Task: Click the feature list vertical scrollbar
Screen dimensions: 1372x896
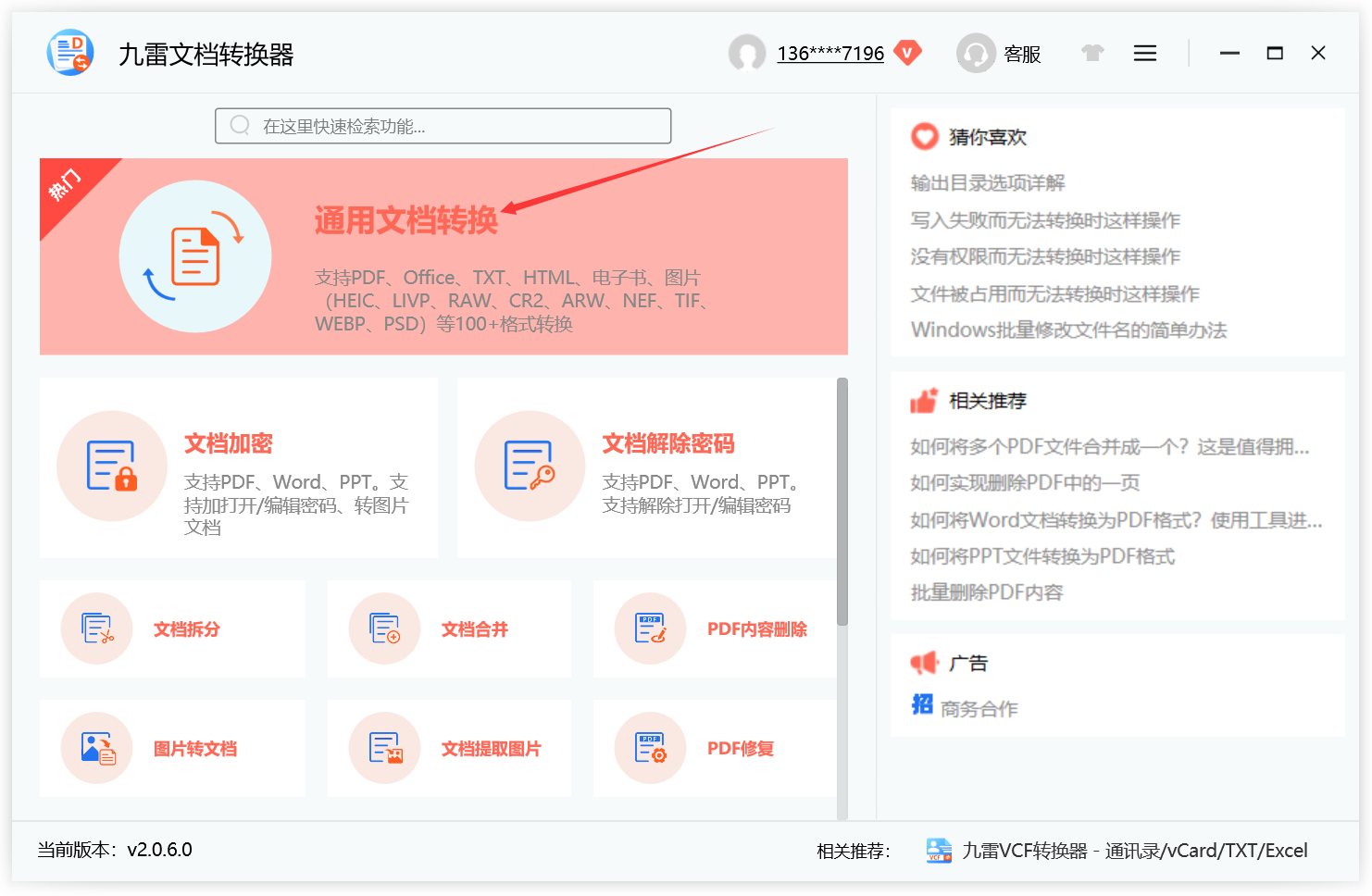Action: tap(842, 502)
